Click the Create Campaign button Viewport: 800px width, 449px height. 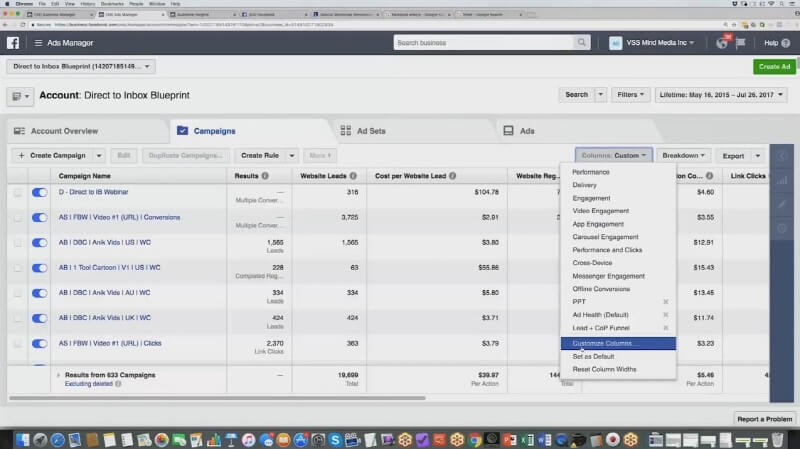(x=52, y=156)
